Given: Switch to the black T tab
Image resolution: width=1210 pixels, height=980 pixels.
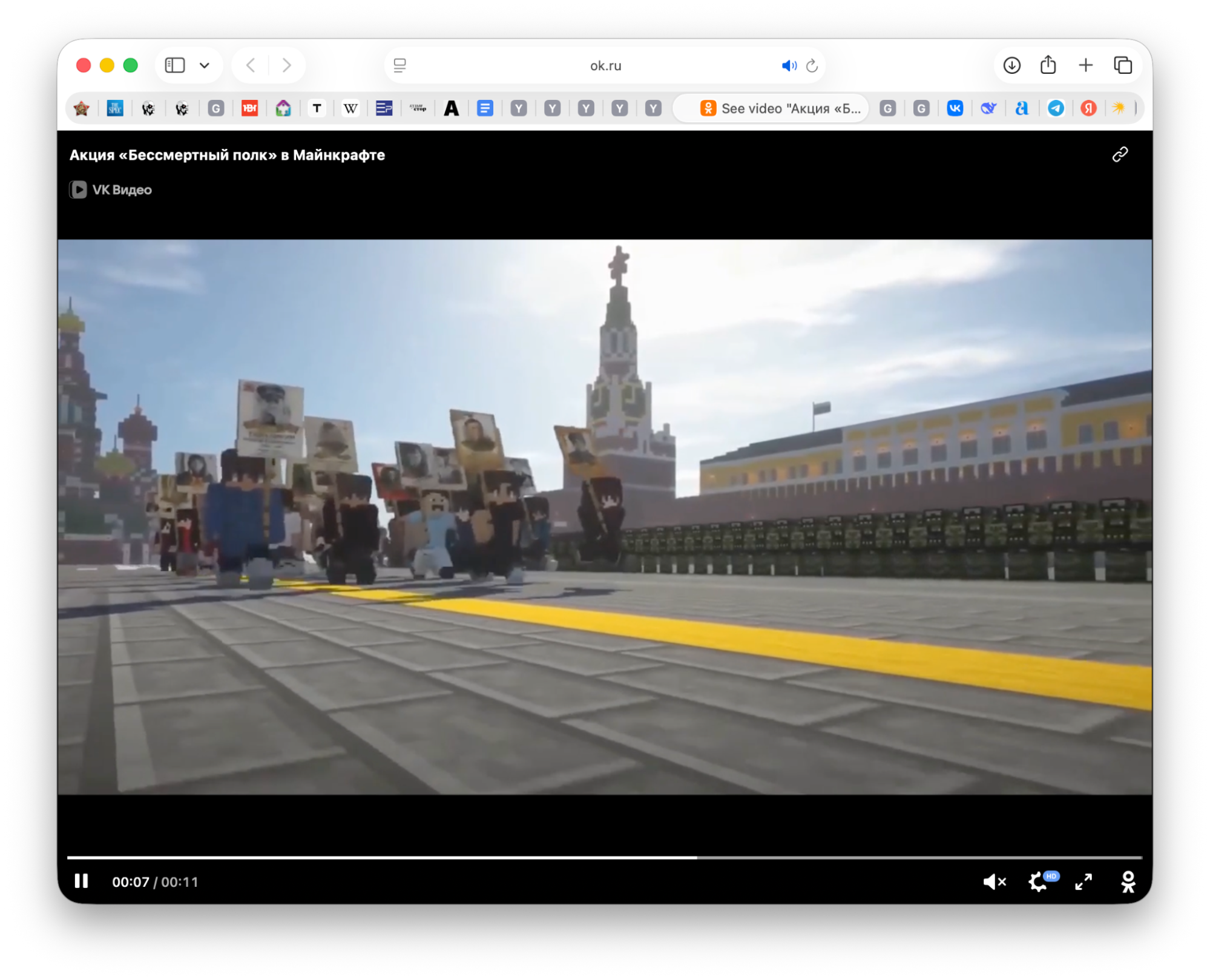Looking at the screenshot, I should pos(317,108).
